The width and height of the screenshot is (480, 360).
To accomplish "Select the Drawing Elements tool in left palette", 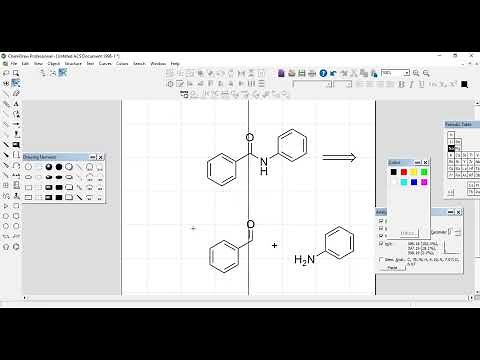I will [16, 145].
